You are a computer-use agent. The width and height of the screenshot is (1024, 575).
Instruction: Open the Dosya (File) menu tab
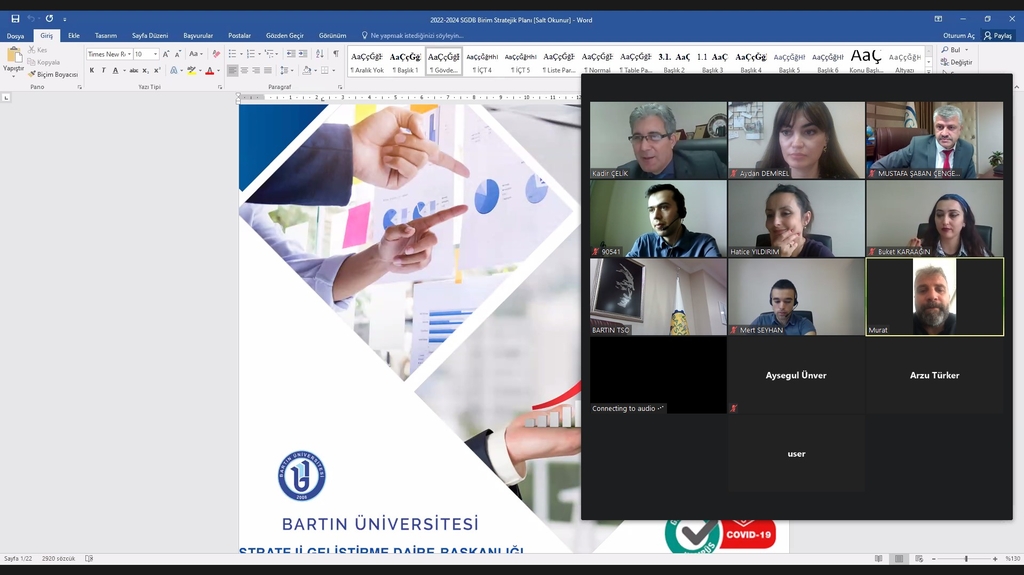click(15, 36)
